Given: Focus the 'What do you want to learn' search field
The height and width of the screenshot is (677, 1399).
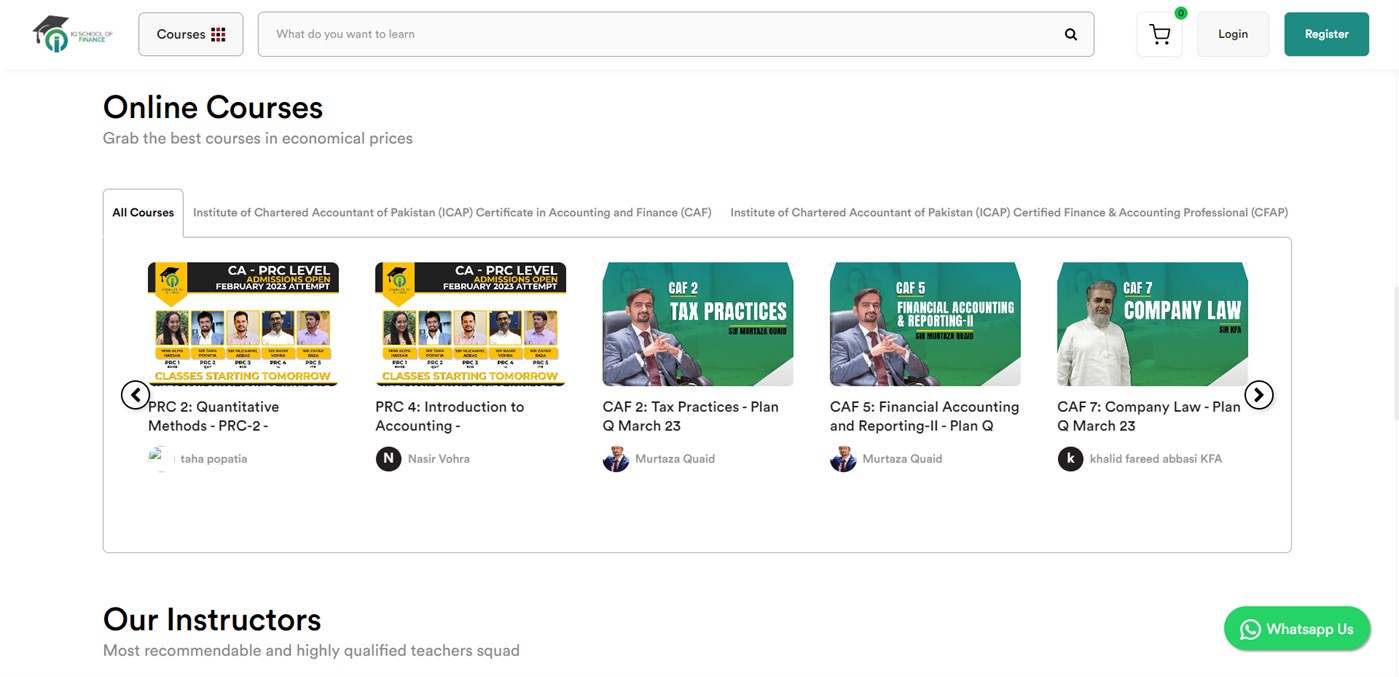Looking at the screenshot, I should [x=660, y=34].
